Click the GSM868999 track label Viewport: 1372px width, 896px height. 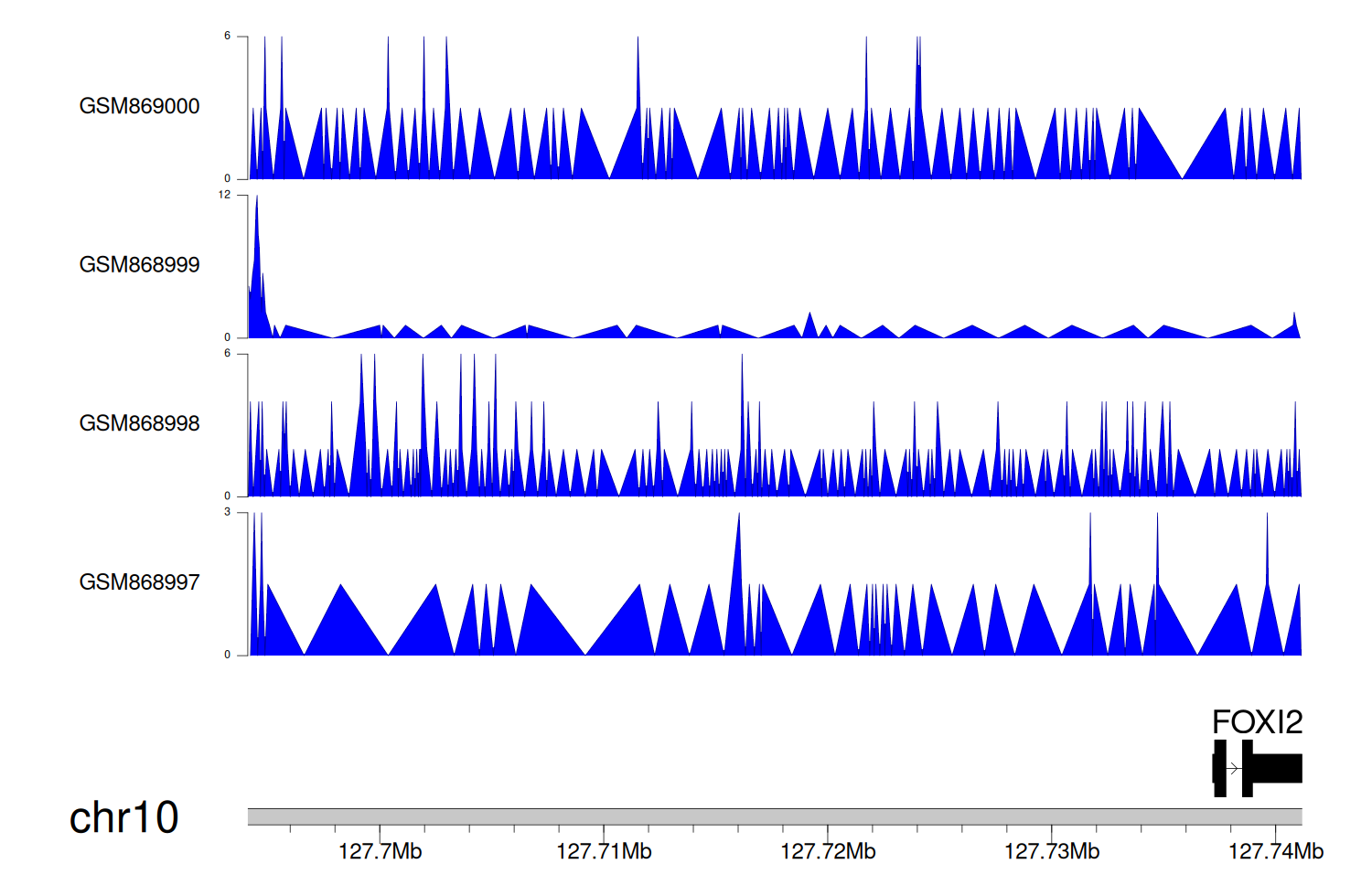click(x=139, y=265)
